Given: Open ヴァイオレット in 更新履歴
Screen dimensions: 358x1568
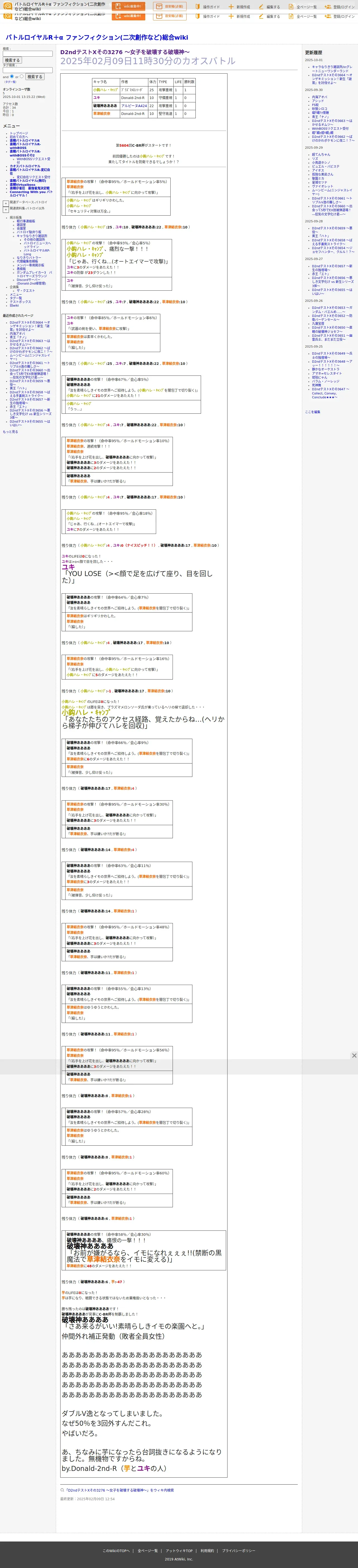Looking at the screenshot, I should pos(323,186).
